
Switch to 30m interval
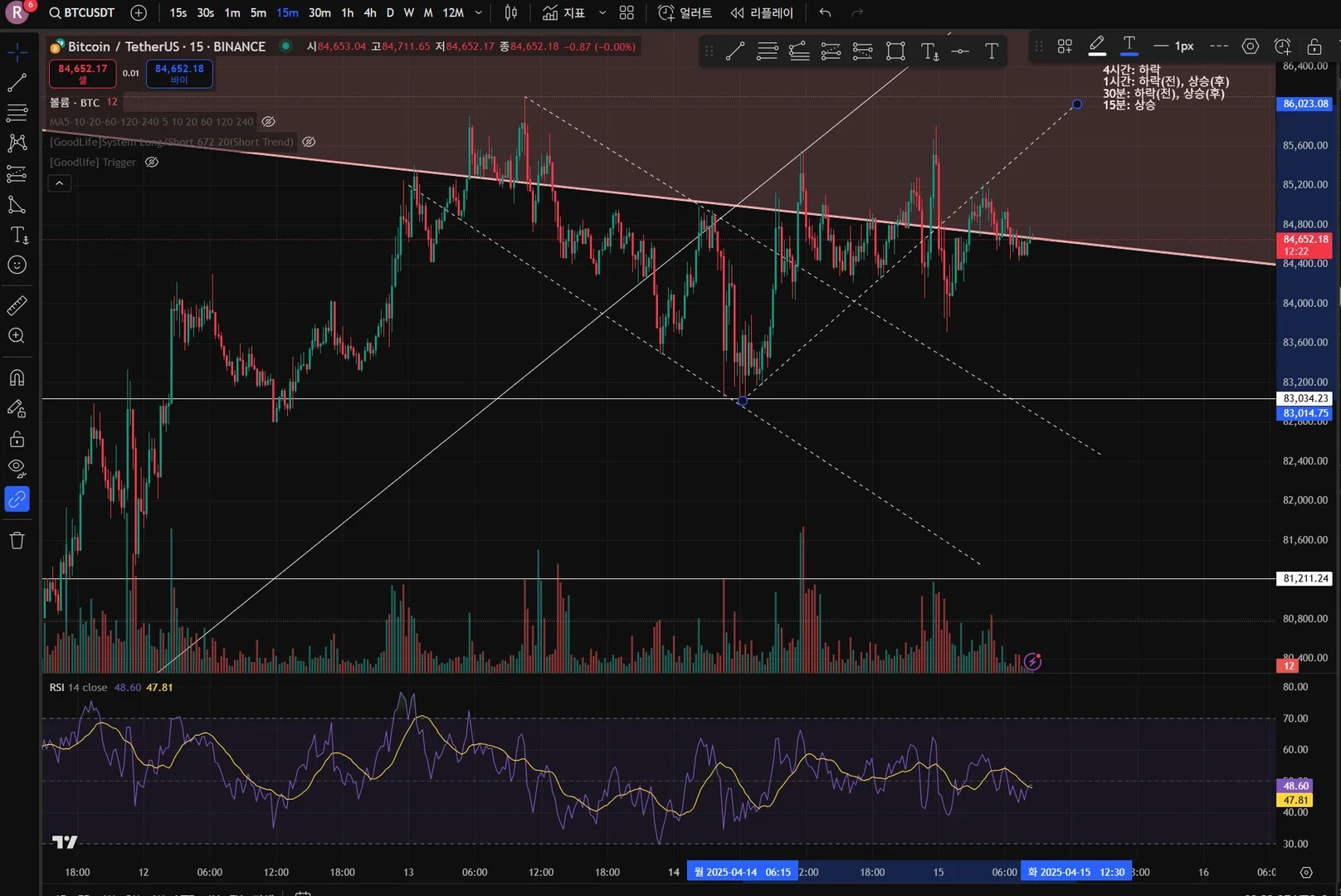tap(319, 12)
